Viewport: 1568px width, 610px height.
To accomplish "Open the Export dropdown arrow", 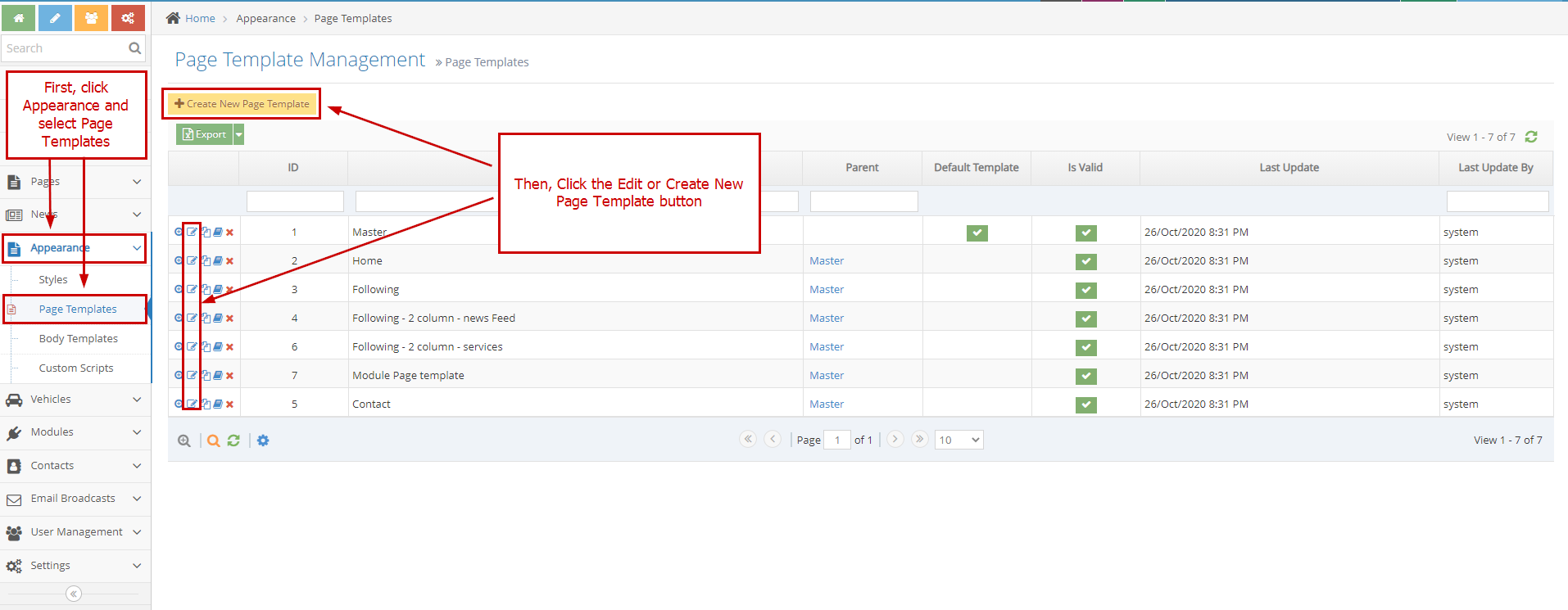I will [x=239, y=135].
